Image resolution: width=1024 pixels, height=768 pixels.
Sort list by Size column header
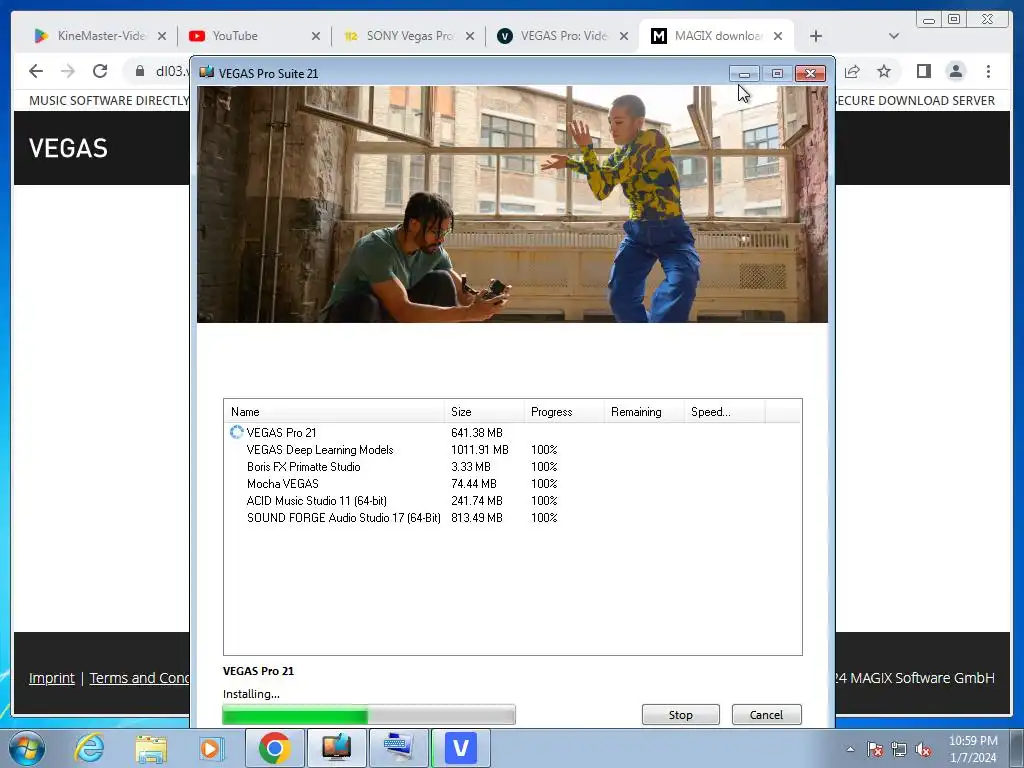(x=484, y=411)
